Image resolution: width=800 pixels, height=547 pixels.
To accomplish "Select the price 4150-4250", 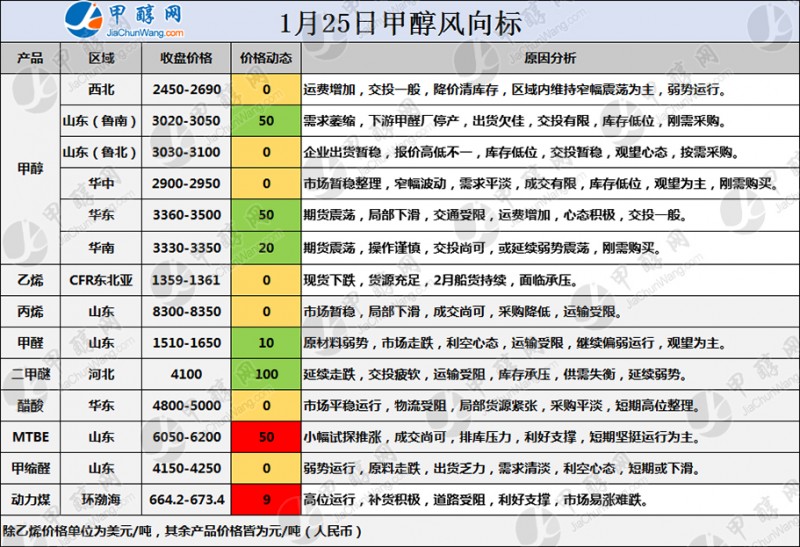I will point(186,468).
